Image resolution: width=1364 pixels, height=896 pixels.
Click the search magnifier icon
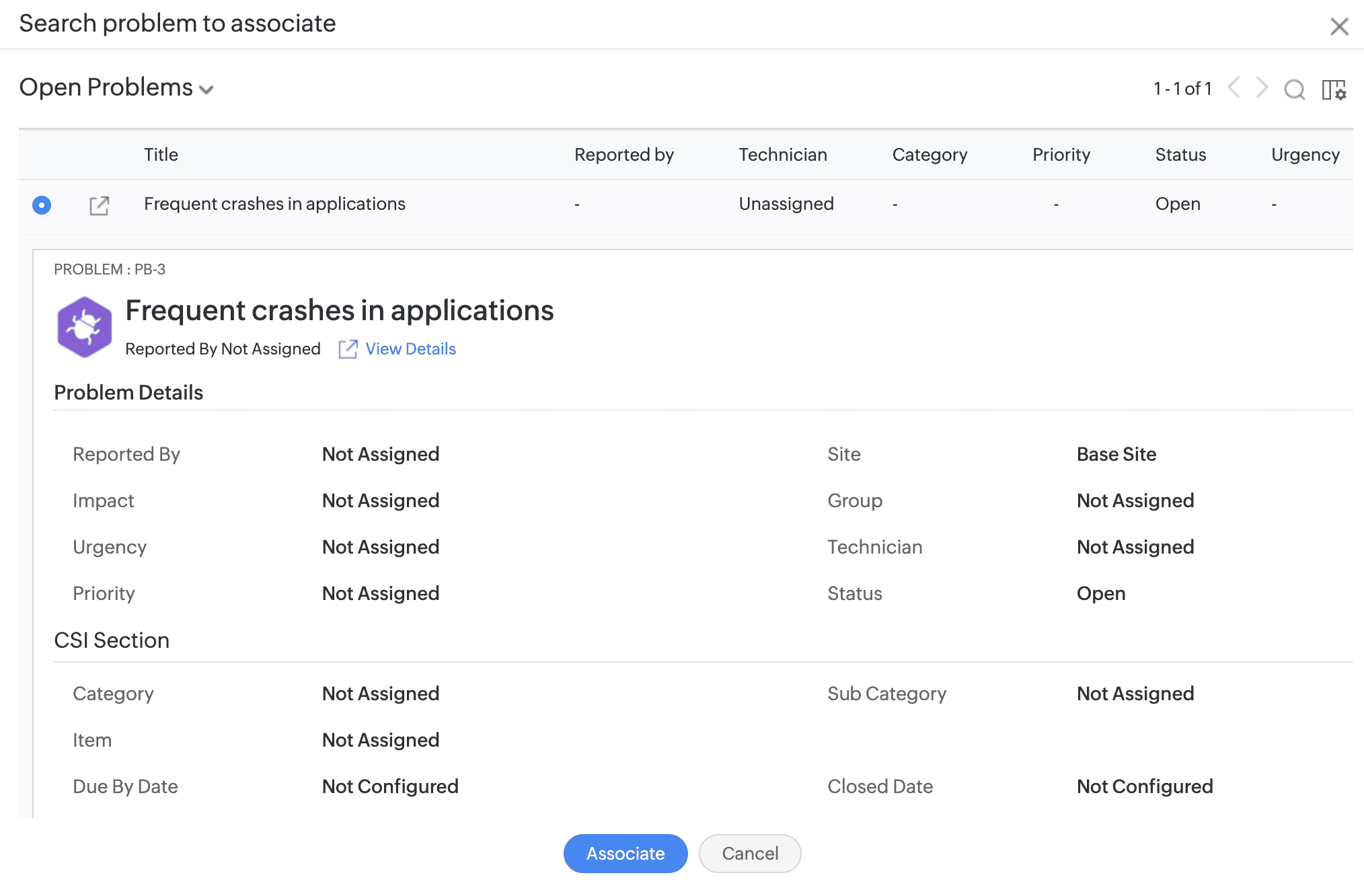1294,89
